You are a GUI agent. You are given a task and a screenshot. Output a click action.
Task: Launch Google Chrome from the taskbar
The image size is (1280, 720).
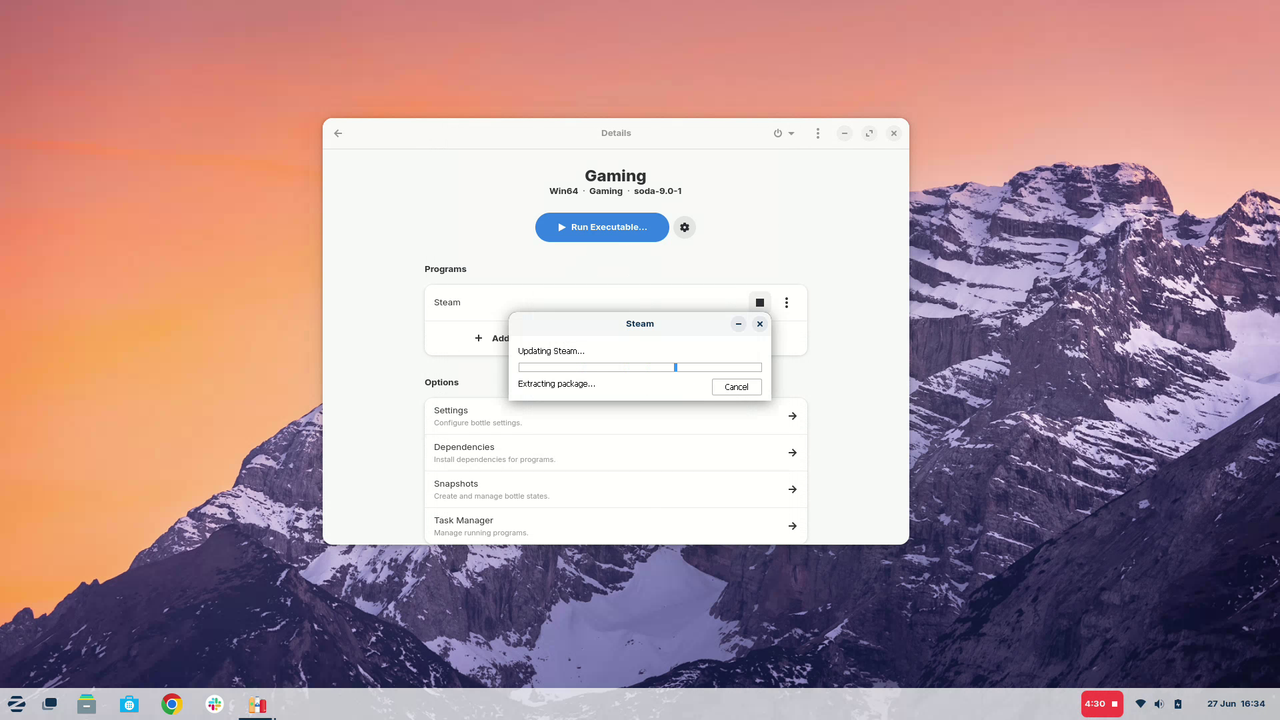(172, 704)
